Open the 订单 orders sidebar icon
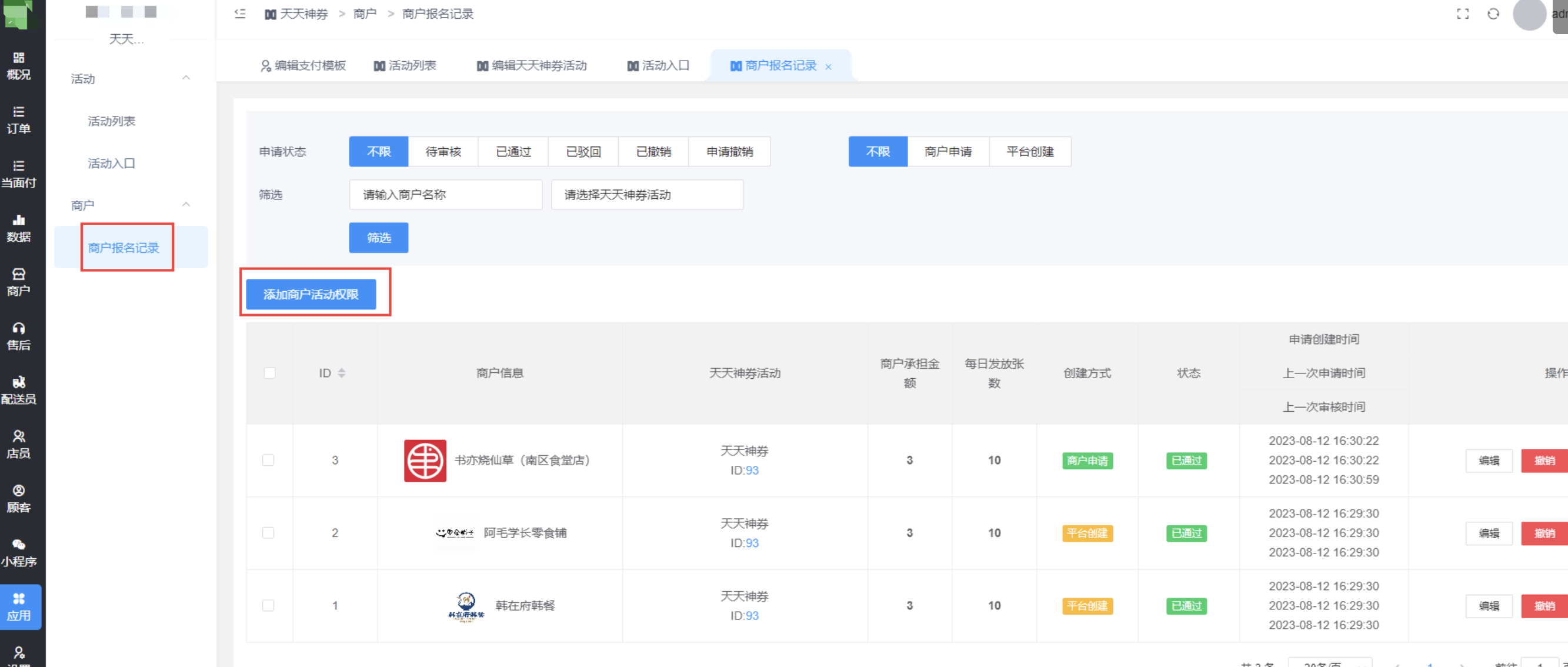This screenshot has height=667, width=1568. tap(19, 120)
